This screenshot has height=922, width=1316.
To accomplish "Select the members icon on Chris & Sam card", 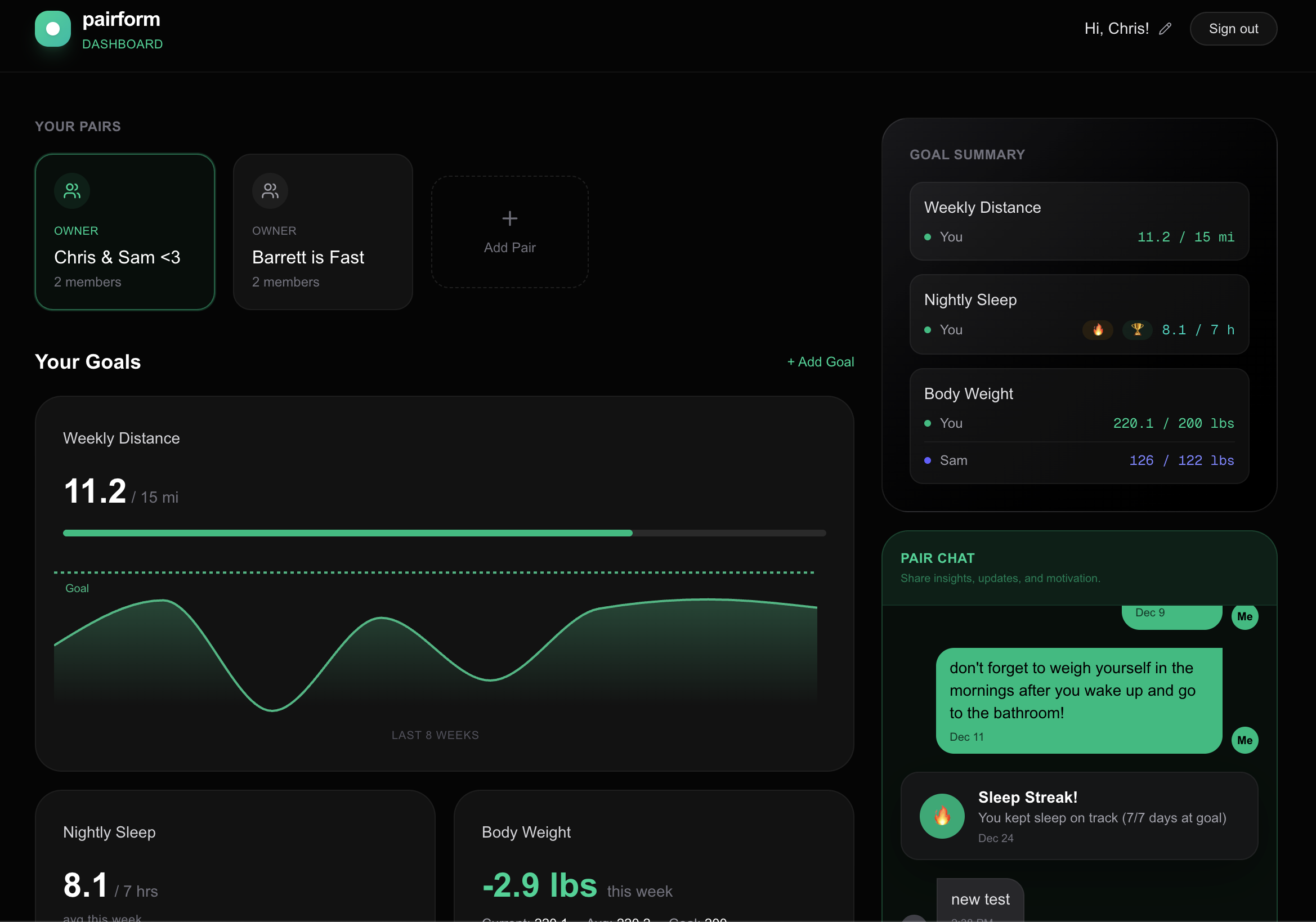I will 71,191.
